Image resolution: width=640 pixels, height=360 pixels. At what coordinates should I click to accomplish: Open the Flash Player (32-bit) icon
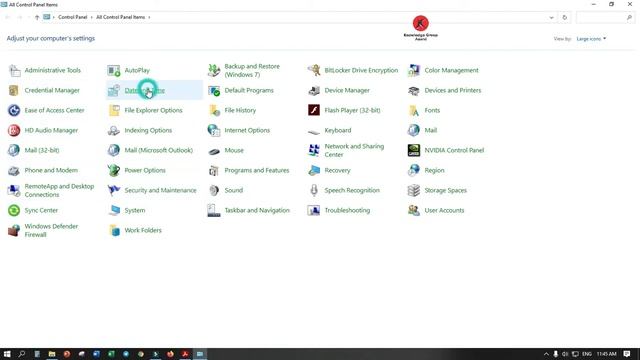coord(314,110)
